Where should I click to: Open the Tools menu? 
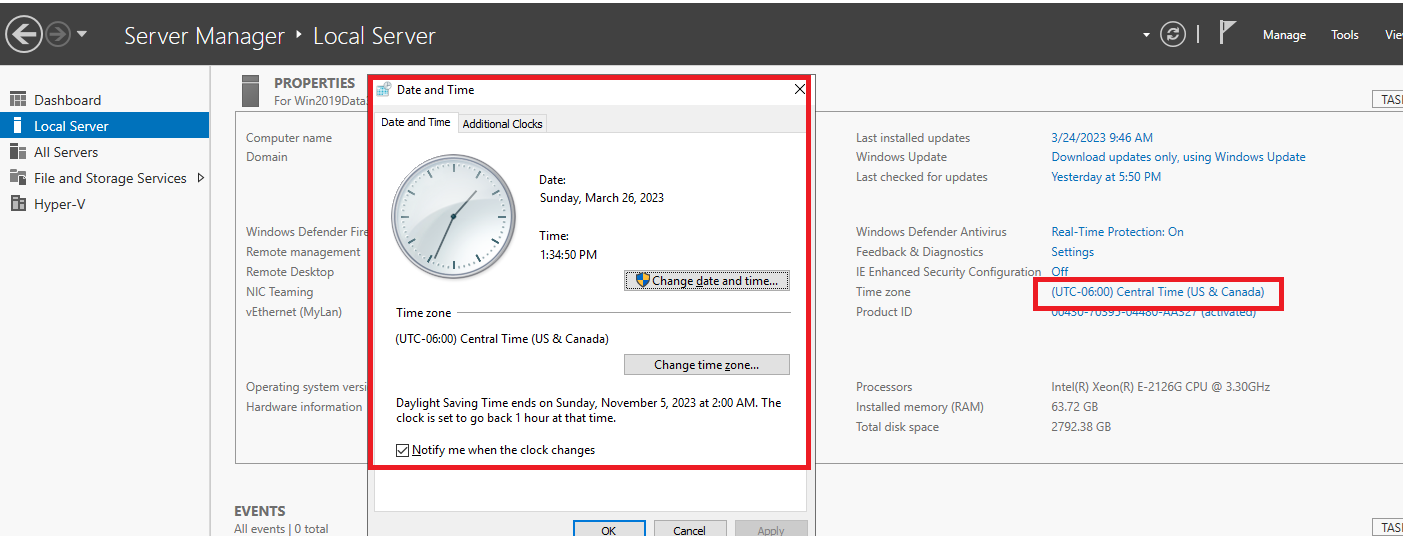[1345, 35]
